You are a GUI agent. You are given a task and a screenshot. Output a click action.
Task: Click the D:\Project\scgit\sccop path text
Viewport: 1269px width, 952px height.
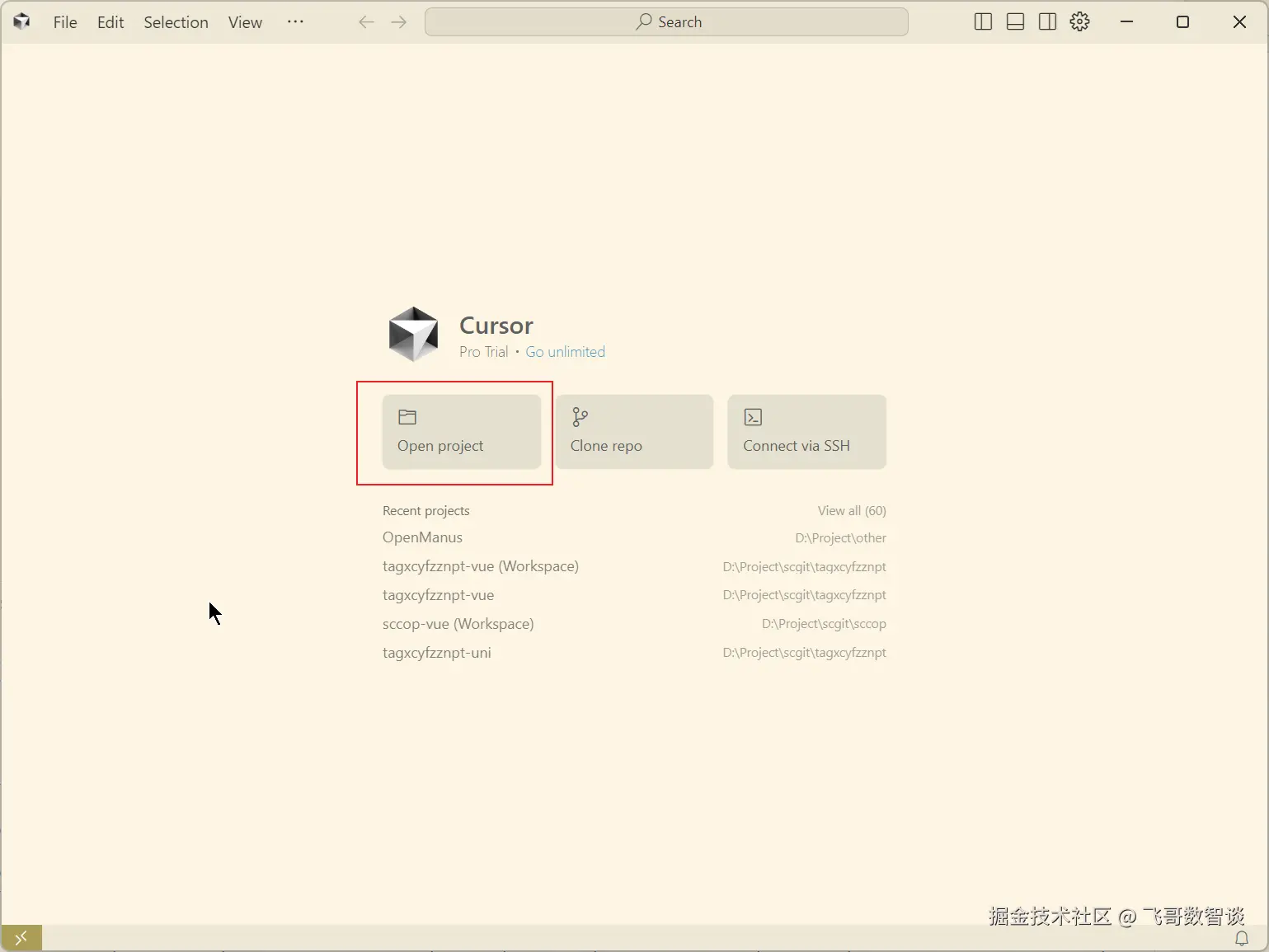824,624
